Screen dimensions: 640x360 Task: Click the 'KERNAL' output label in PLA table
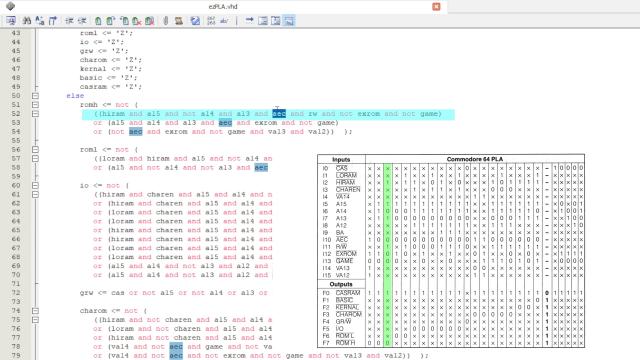point(347,307)
